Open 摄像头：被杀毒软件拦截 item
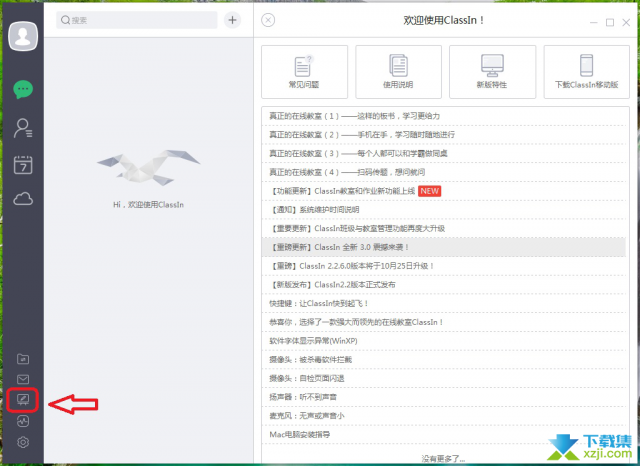This screenshot has height=466, width=640. (444, 360)
